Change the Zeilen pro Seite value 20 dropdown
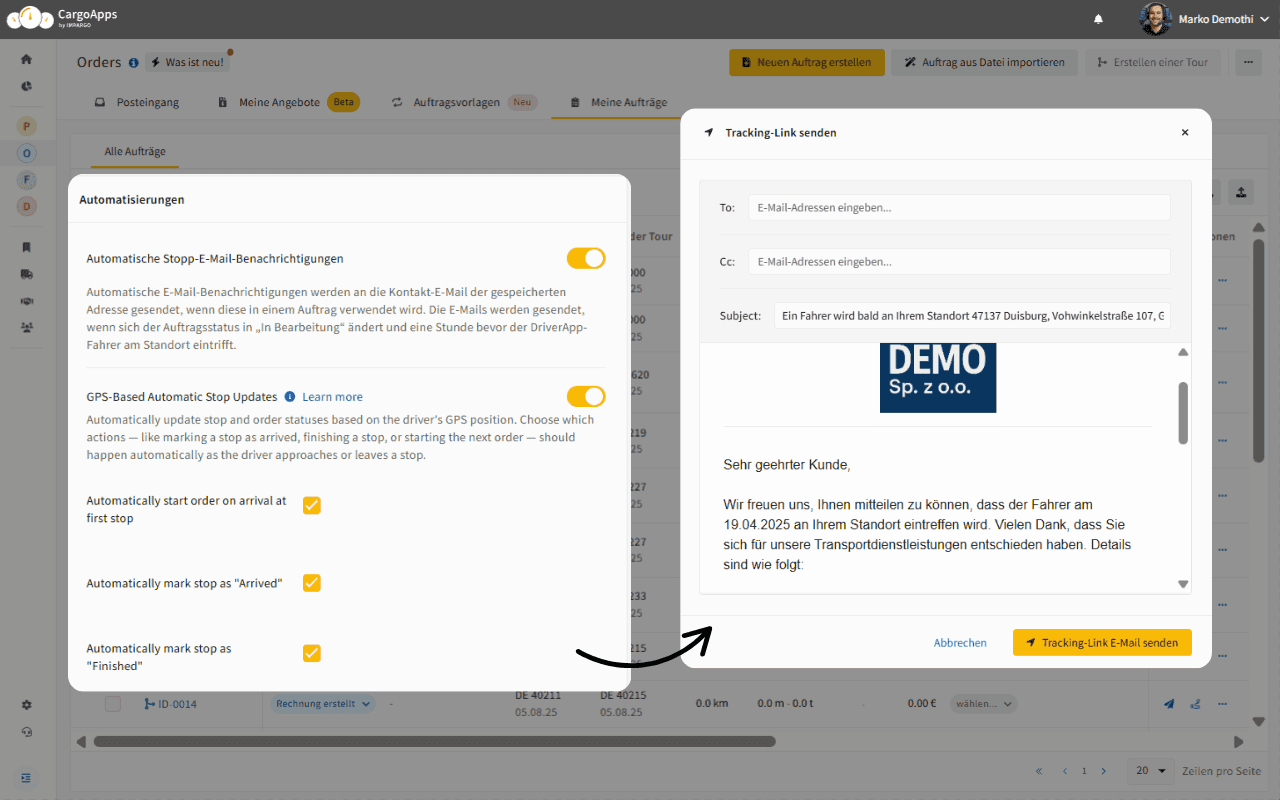Viewport: 1280px width, 800px height. [1149, 771]
